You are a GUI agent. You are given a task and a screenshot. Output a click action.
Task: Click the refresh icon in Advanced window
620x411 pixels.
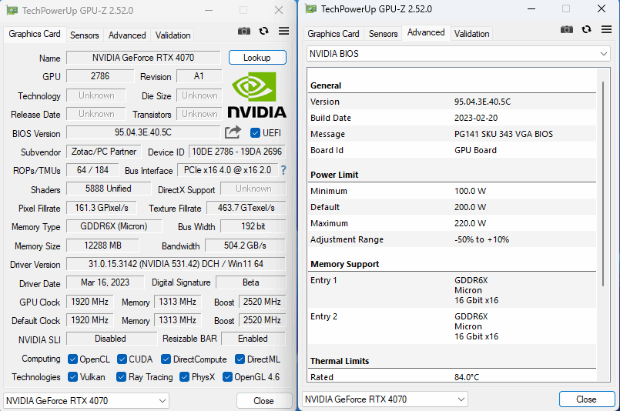[586, 29]
